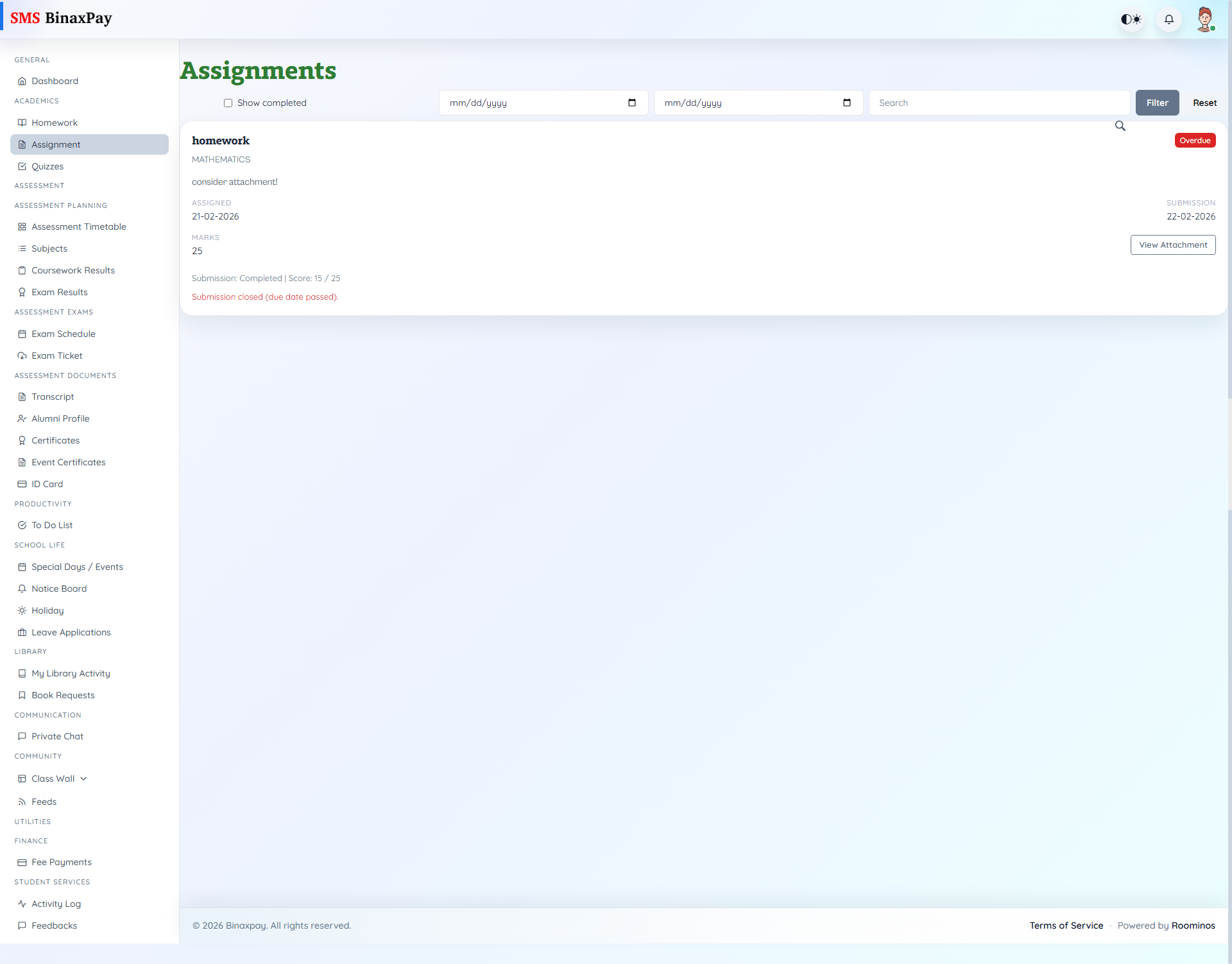Open the Dashboard from the sidebar
The height and width of the screenshot is (964, 1232).
point(55,81)
